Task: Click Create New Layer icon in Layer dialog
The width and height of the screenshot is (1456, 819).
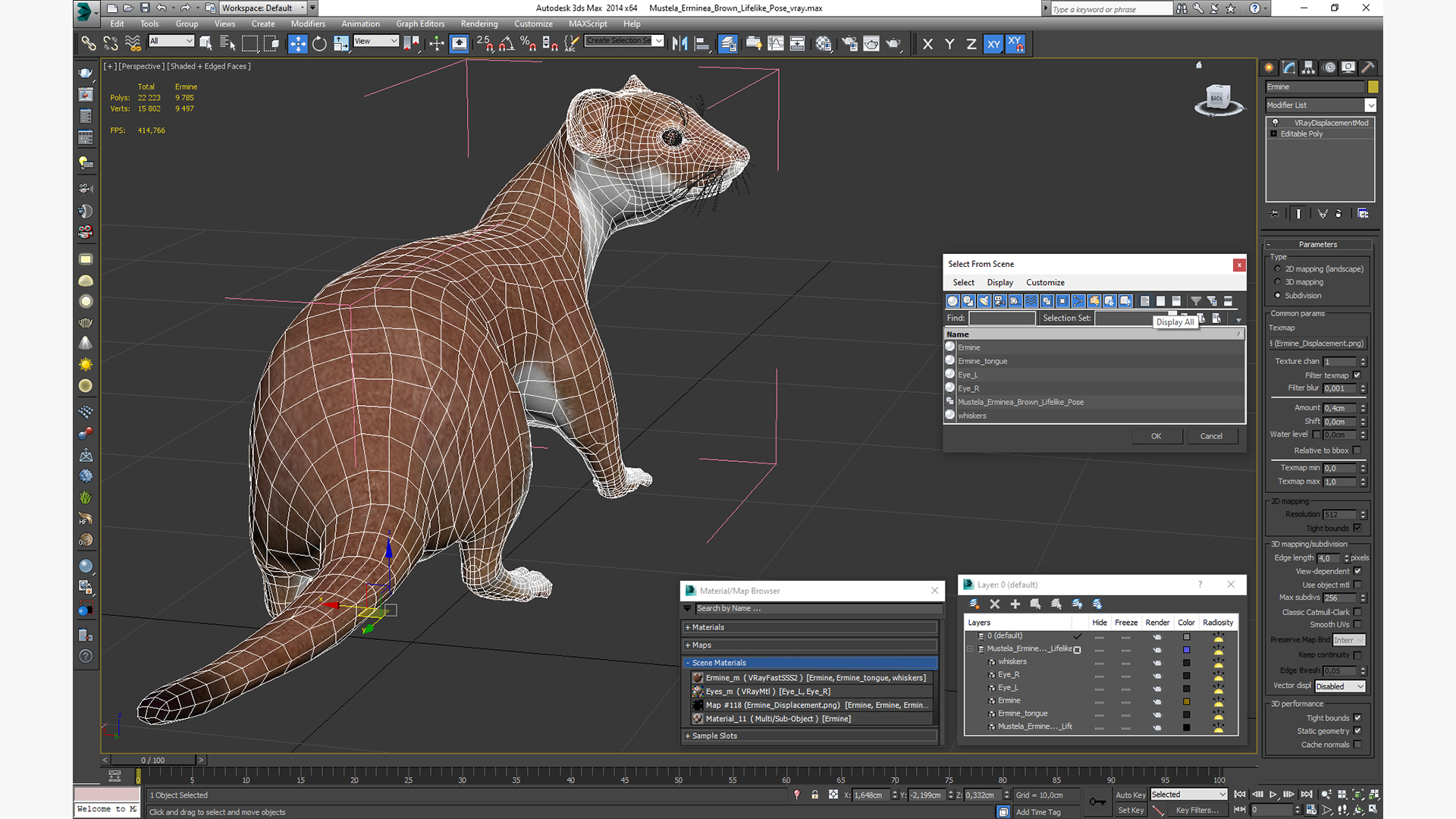Action: coord(974,604)
